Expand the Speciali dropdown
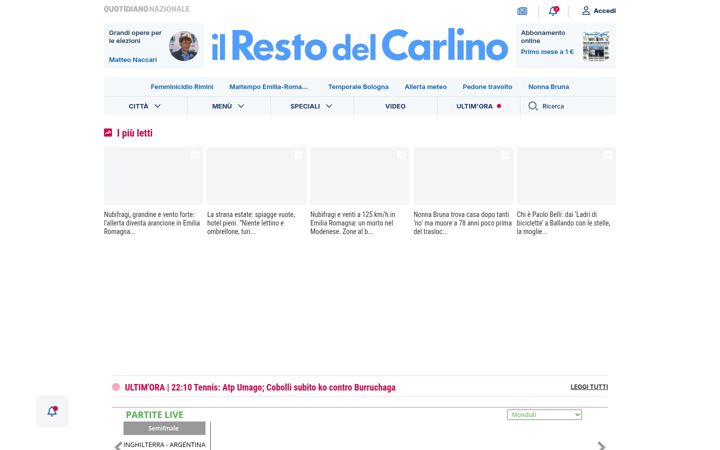 click(312, 106)
